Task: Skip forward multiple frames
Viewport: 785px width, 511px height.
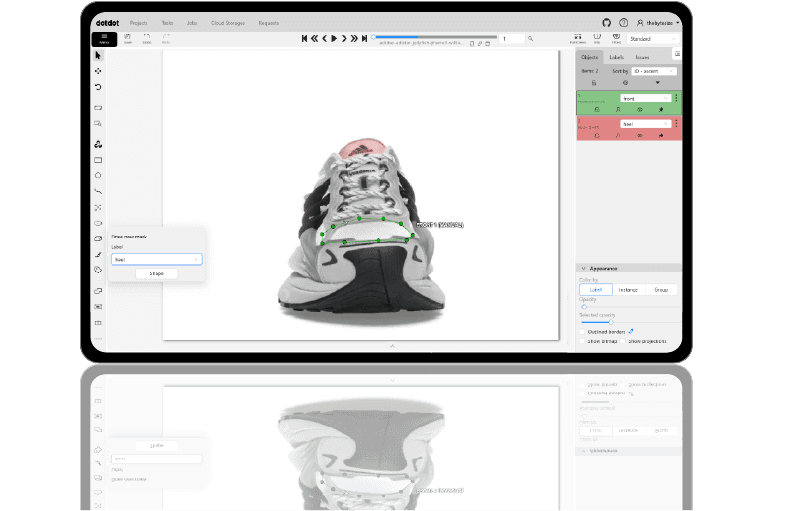Action: [354, 39]
